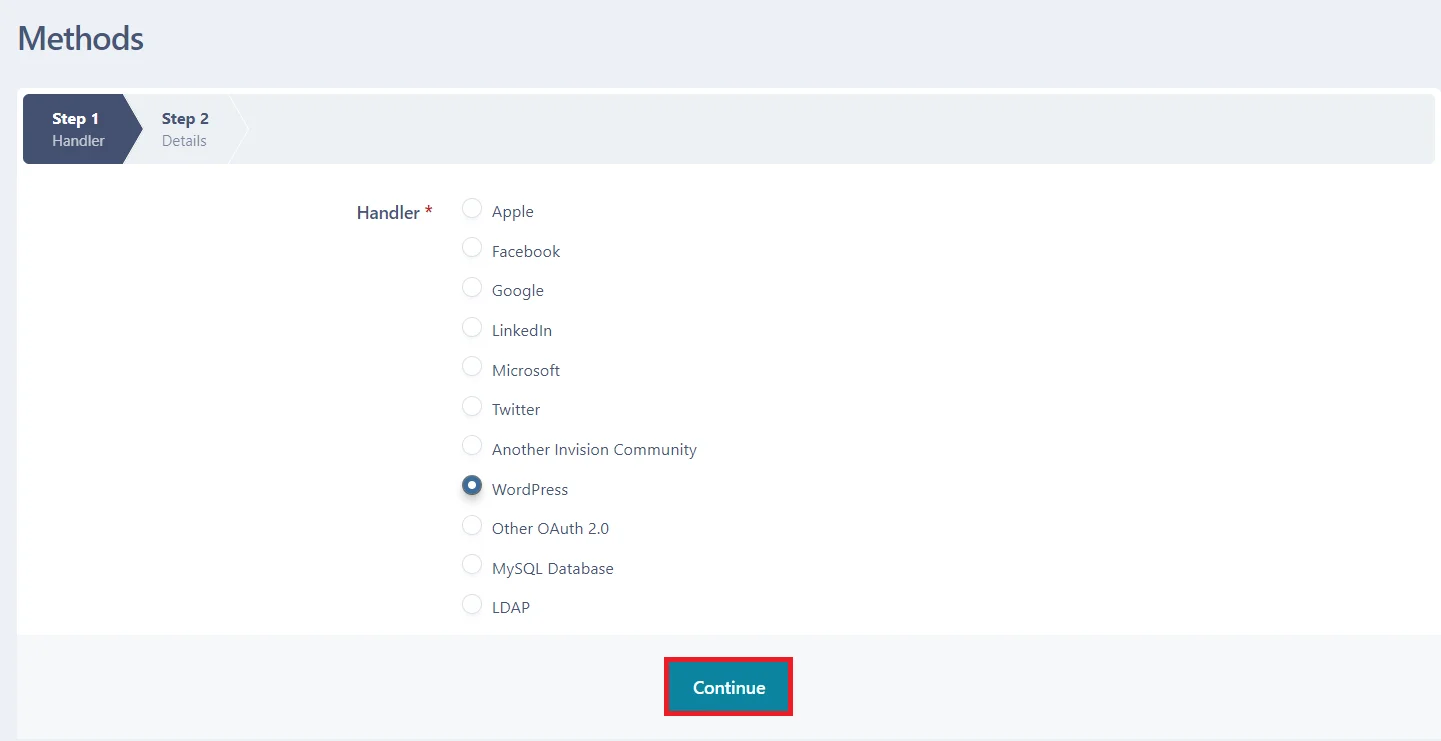Image resolution: width=1441 pixels, height=741 pixels.
Task: Choose the LinkedIn handler option
Action: [472, 327]
